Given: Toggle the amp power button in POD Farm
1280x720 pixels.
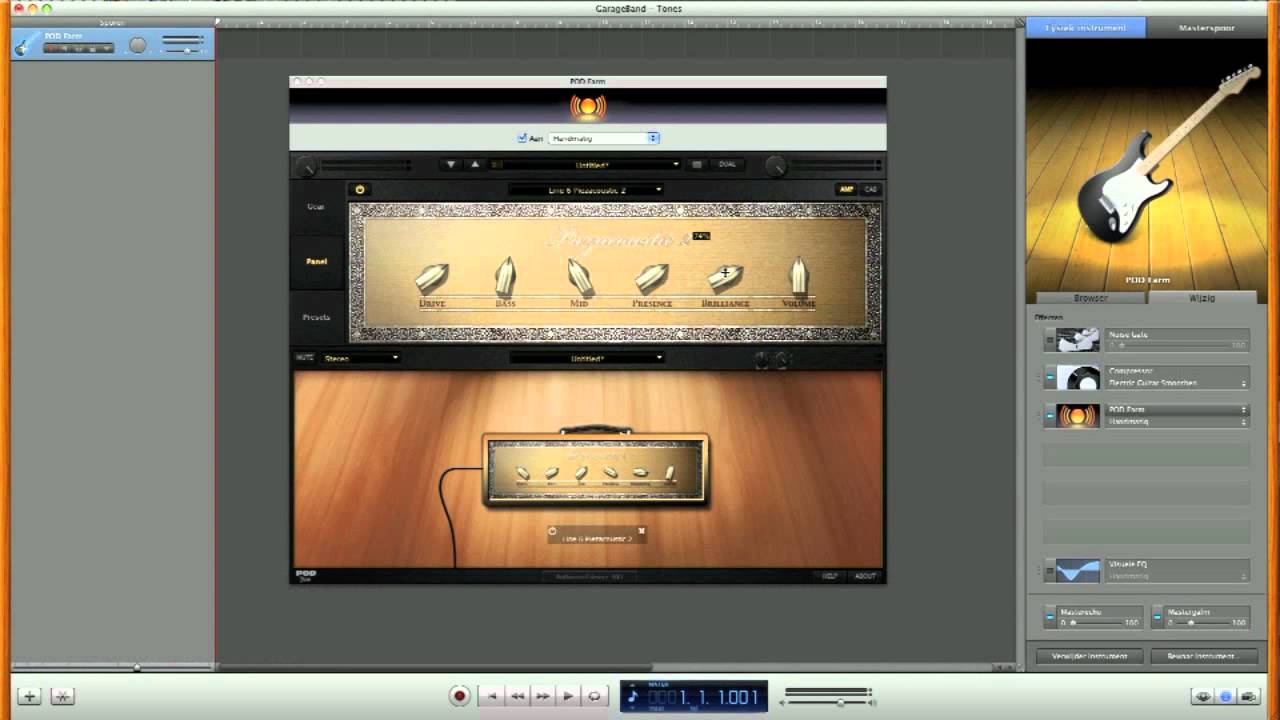Looking at the screenshot, I should click(x=360, y=189).
